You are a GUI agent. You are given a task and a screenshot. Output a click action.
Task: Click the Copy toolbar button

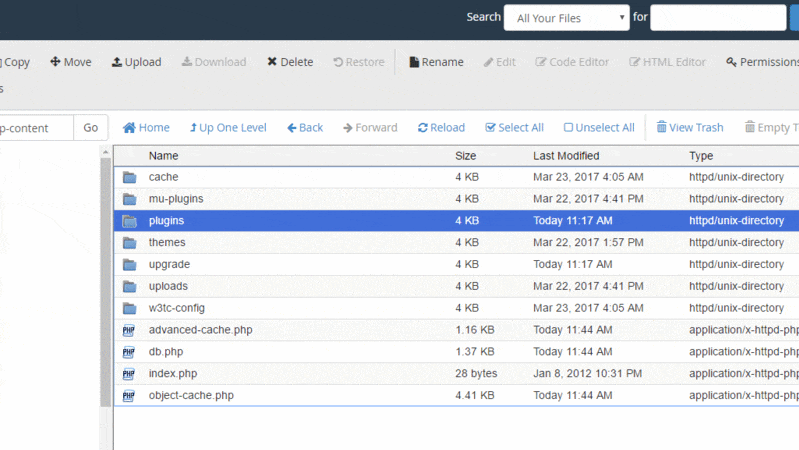point(15,62)
